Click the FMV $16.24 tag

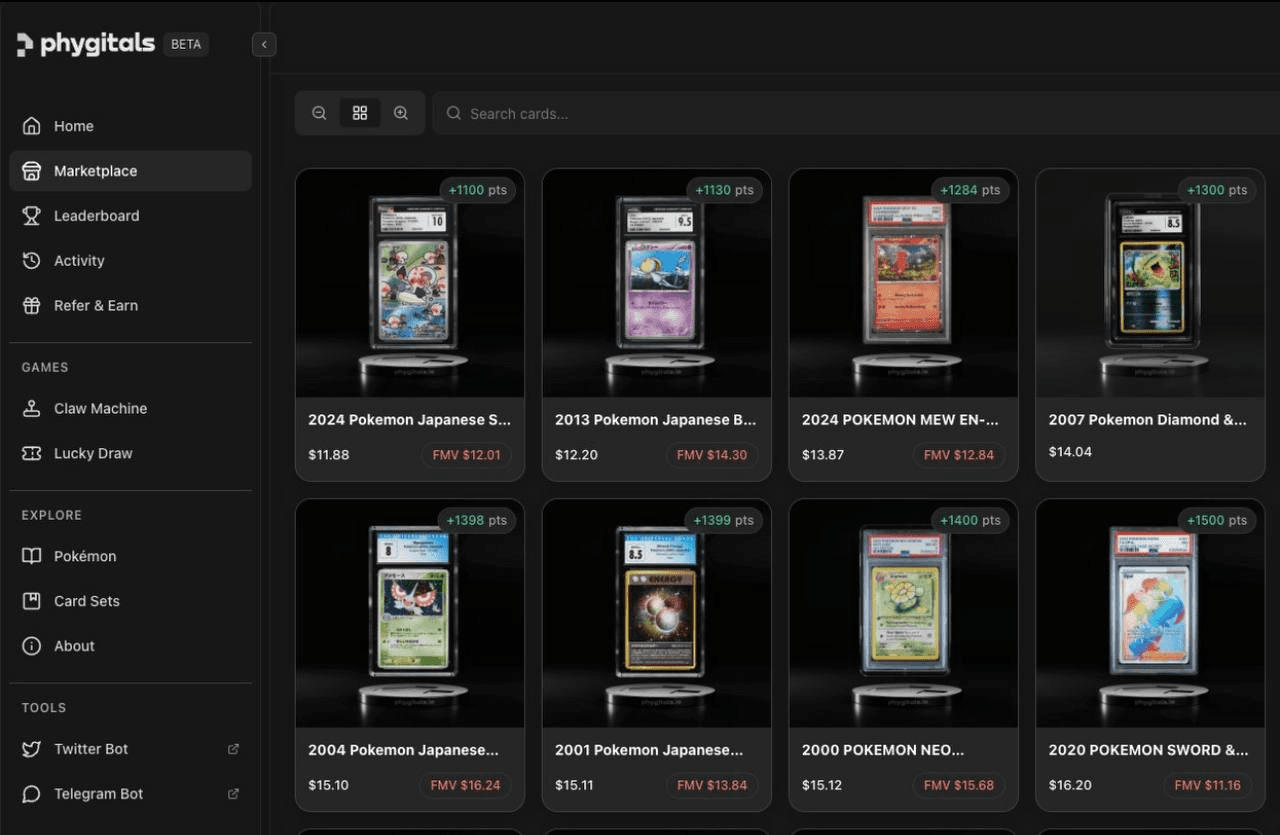point(465,785)
